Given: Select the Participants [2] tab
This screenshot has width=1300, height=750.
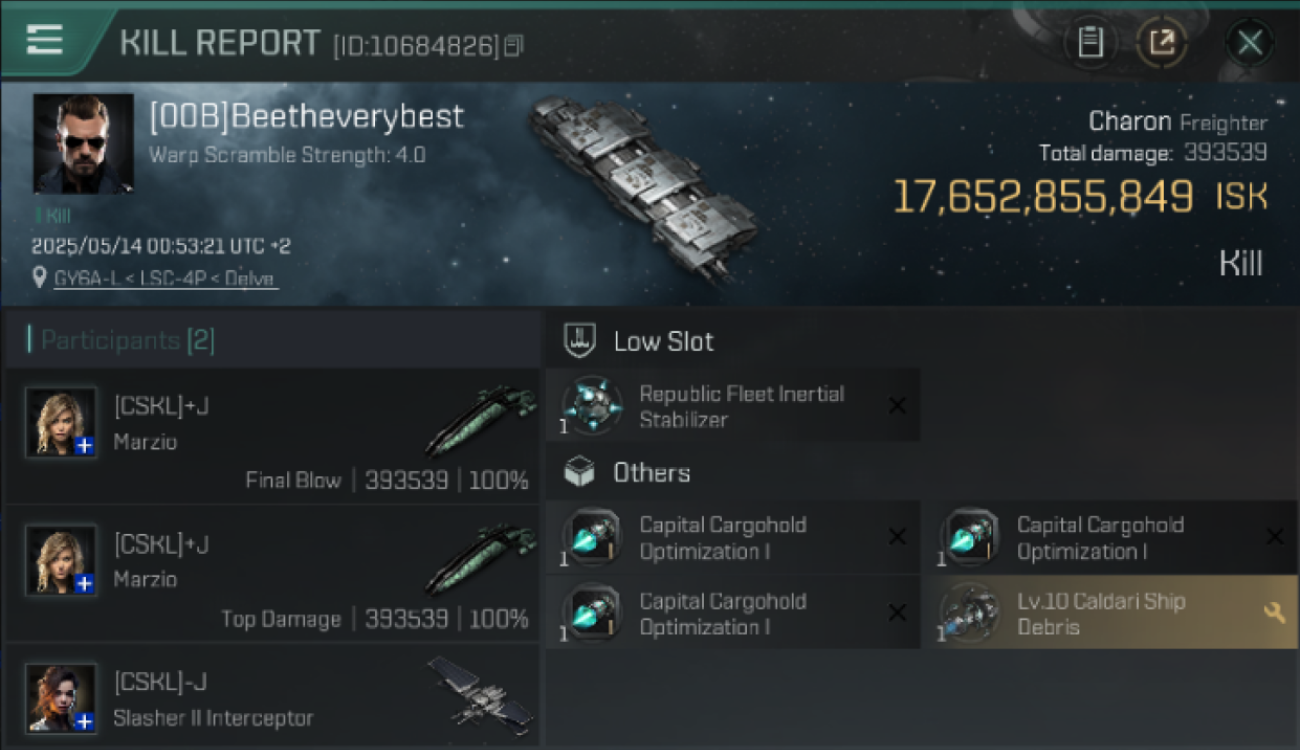Looking at the screenshot, I should coord(121,340).
